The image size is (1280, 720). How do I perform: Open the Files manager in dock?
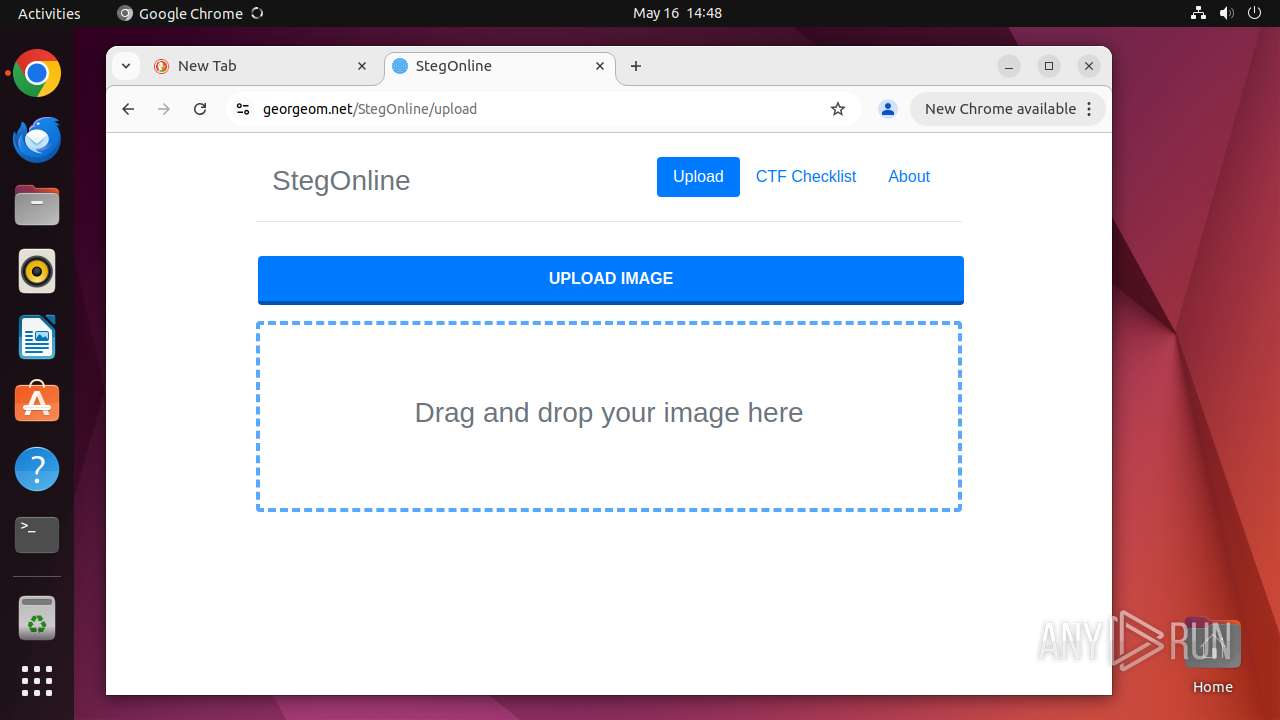click(37, 206)
